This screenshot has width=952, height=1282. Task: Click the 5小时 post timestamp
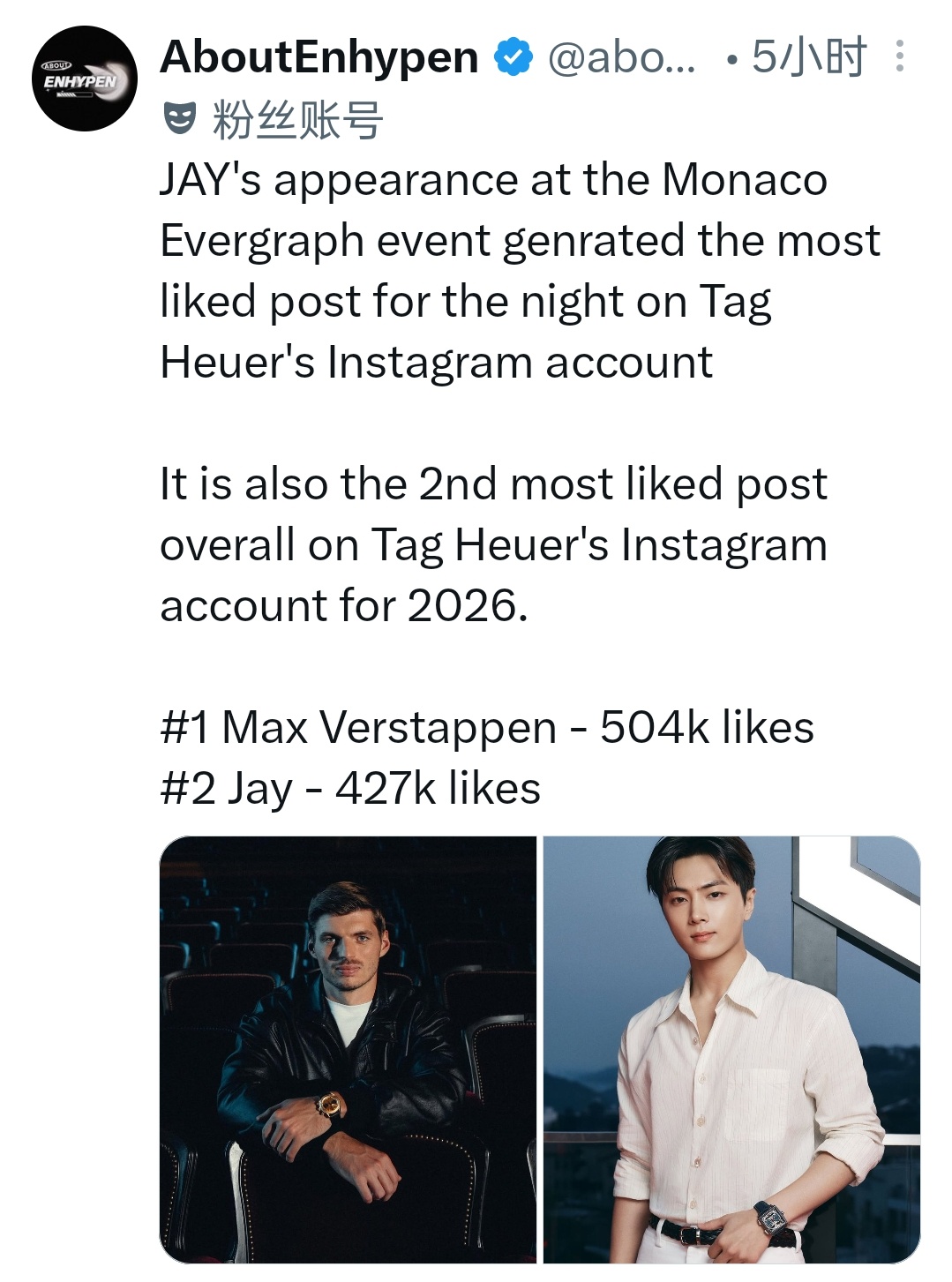tap(809, 57)
